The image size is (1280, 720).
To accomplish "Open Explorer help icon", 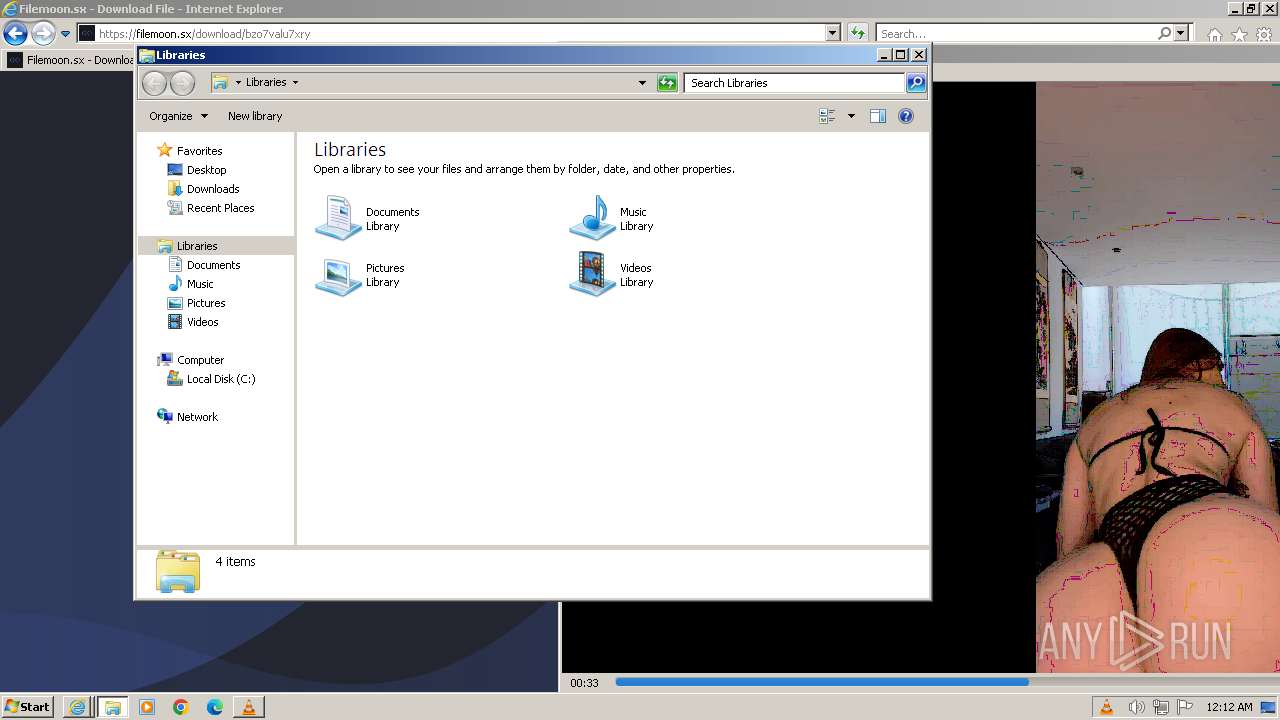I will [x=906, y=116].
